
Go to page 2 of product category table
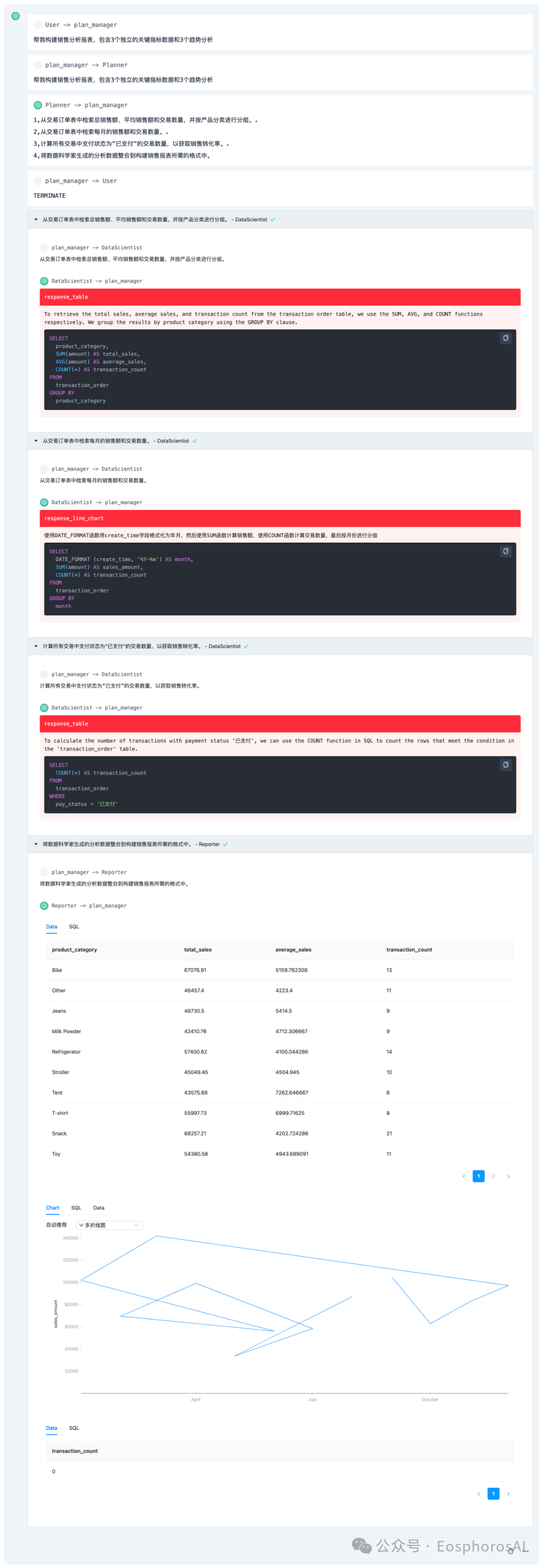[x=493, y=1176]
